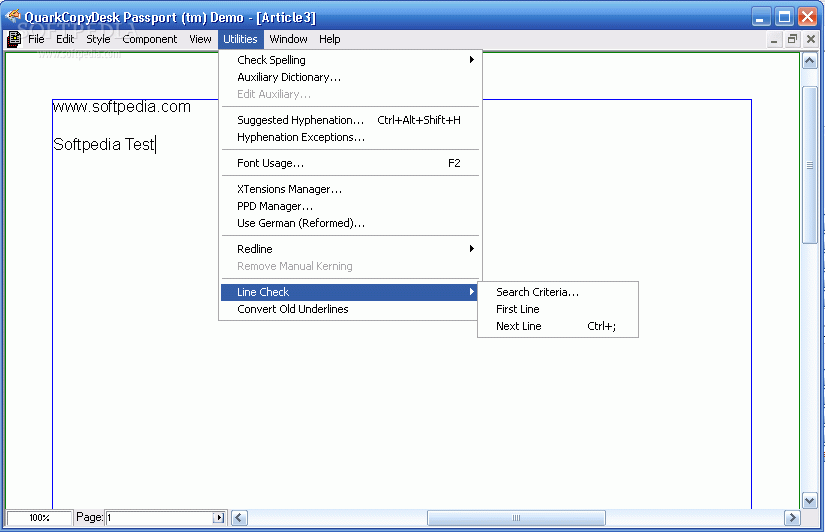This screenshot has width=825, height=532.
Task: Close the open Utilities menu
Action: 240,39
